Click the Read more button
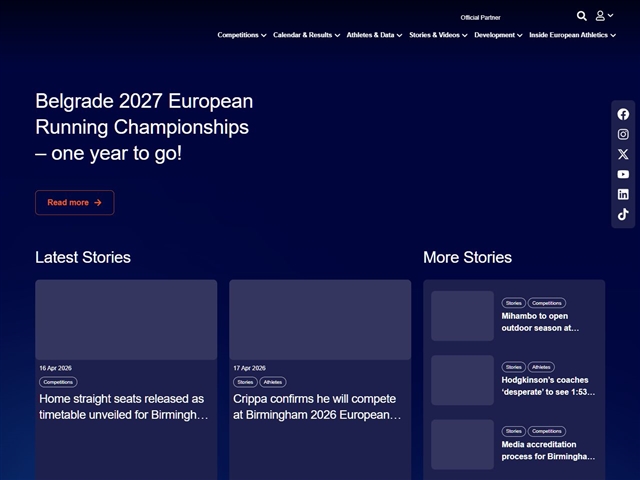The height and width of the screenshot is (480, 640). [75, 202]
